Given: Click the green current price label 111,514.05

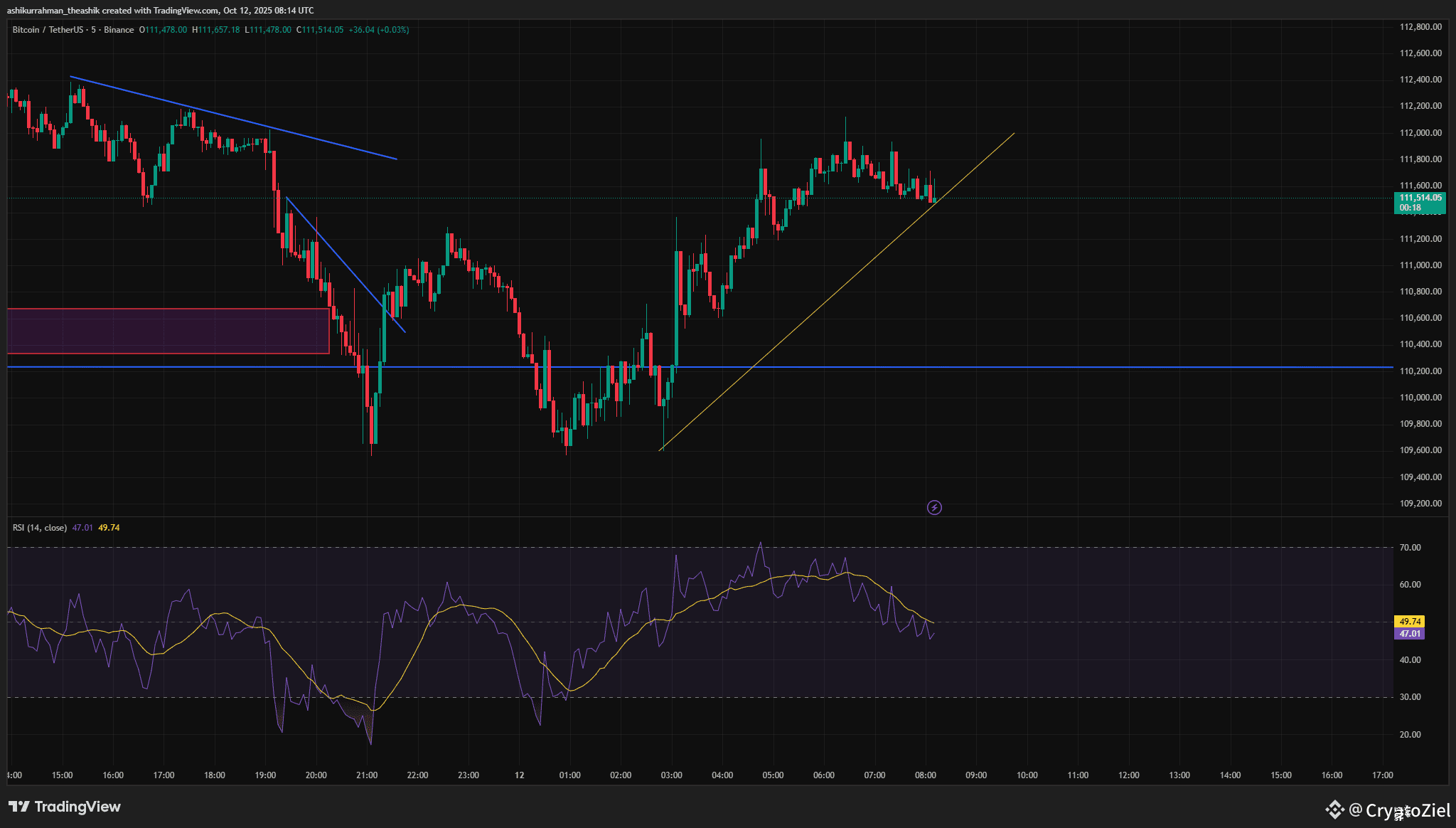Looking at the screenshot, I should coord(1420,198).
